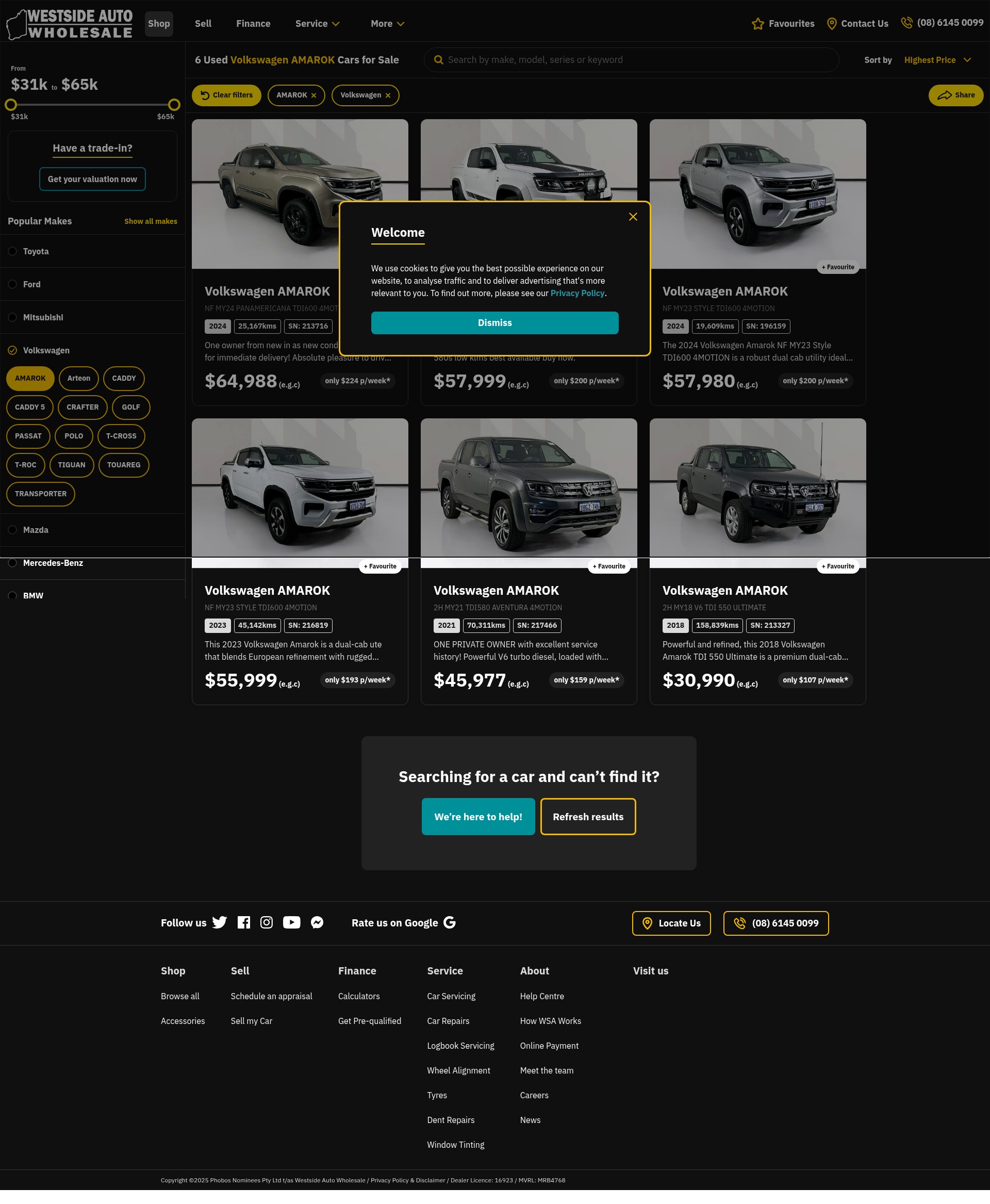The height and width of the screenshot is (1204, 990).
Task: Open the Wheel Alignment footer link
Action: pos(458,1070)
